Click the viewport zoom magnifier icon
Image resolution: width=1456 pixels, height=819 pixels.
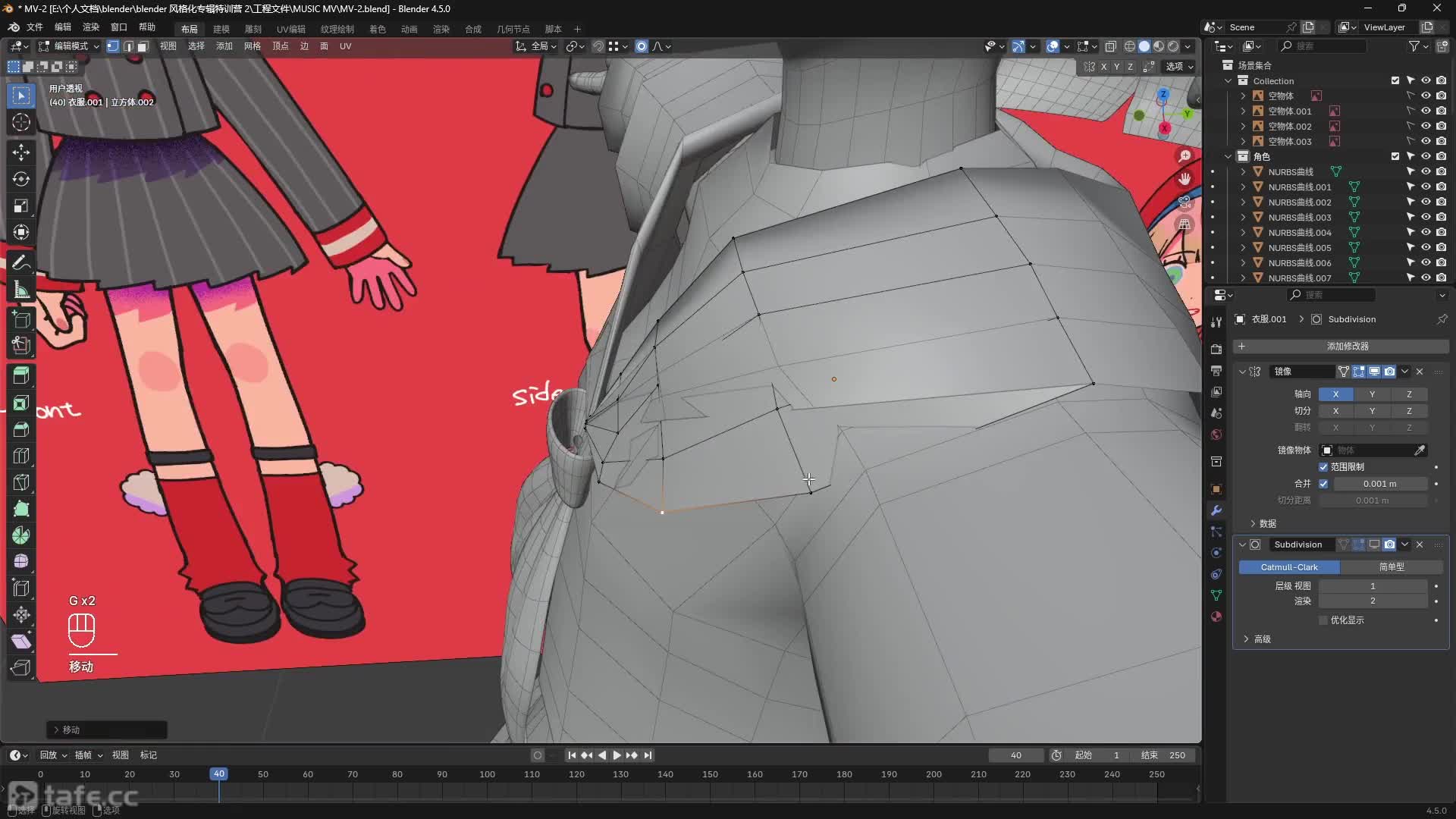[x=1185, y=156]
